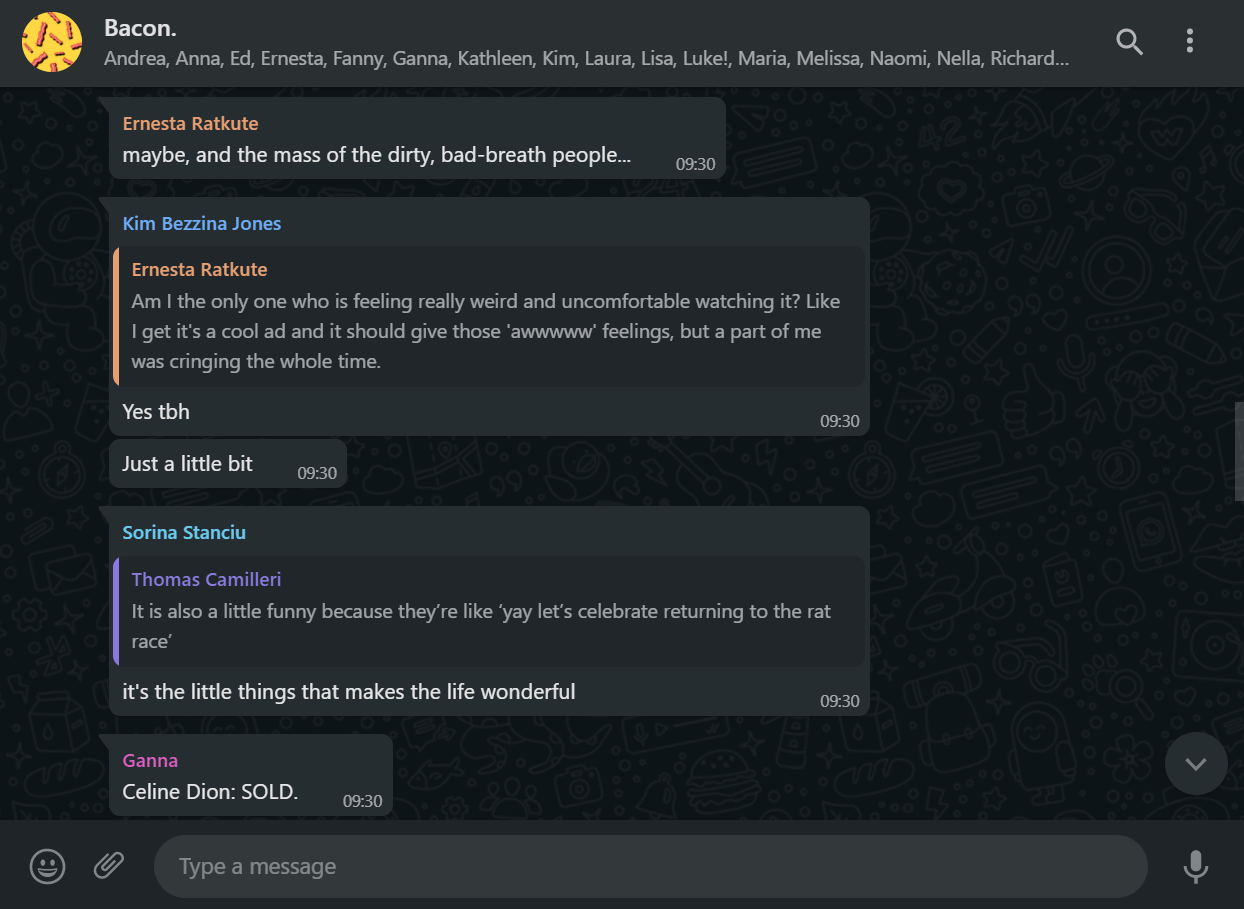Screen dimensions: 1244x909
Task: Click sender name Ganna
Action: tap(150, 760)
